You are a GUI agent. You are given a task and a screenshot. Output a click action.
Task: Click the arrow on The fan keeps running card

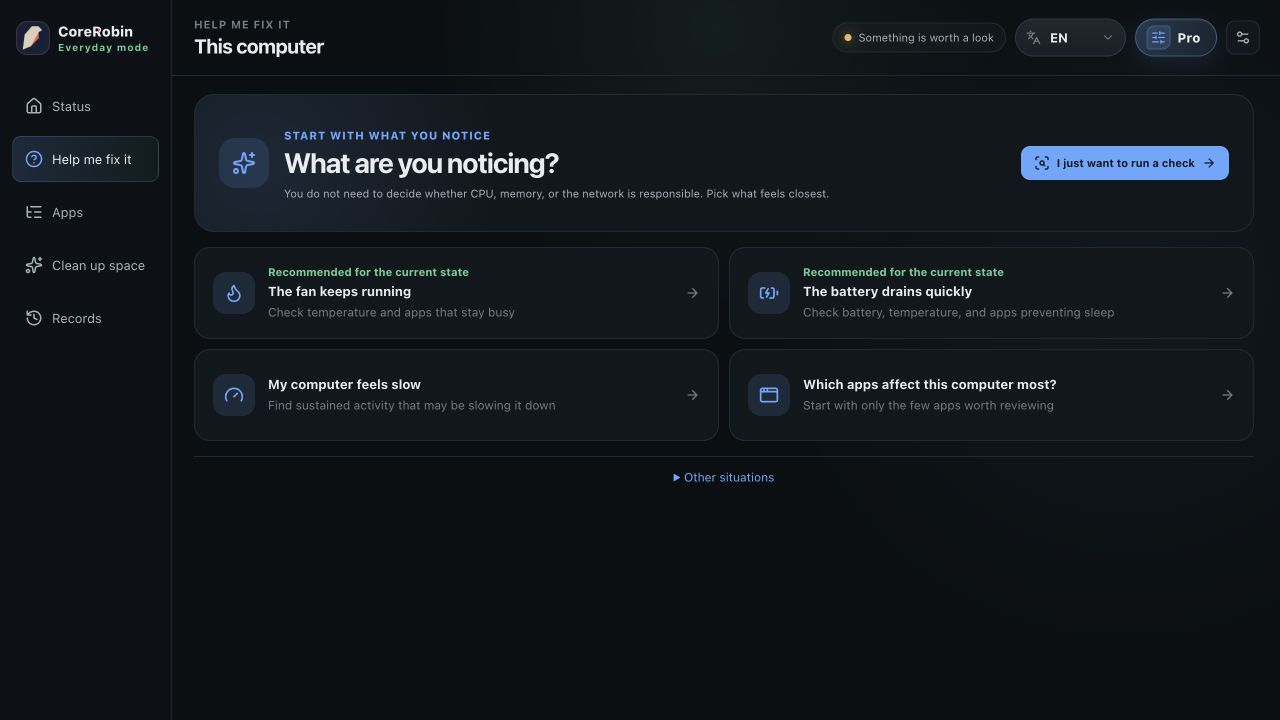click(x=692, y=293)
